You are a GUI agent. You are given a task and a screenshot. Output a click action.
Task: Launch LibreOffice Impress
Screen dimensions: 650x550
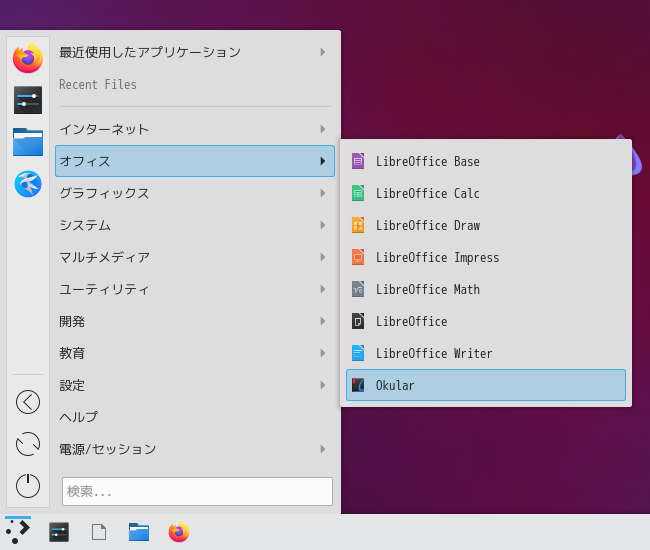click(x=486, y=257)
